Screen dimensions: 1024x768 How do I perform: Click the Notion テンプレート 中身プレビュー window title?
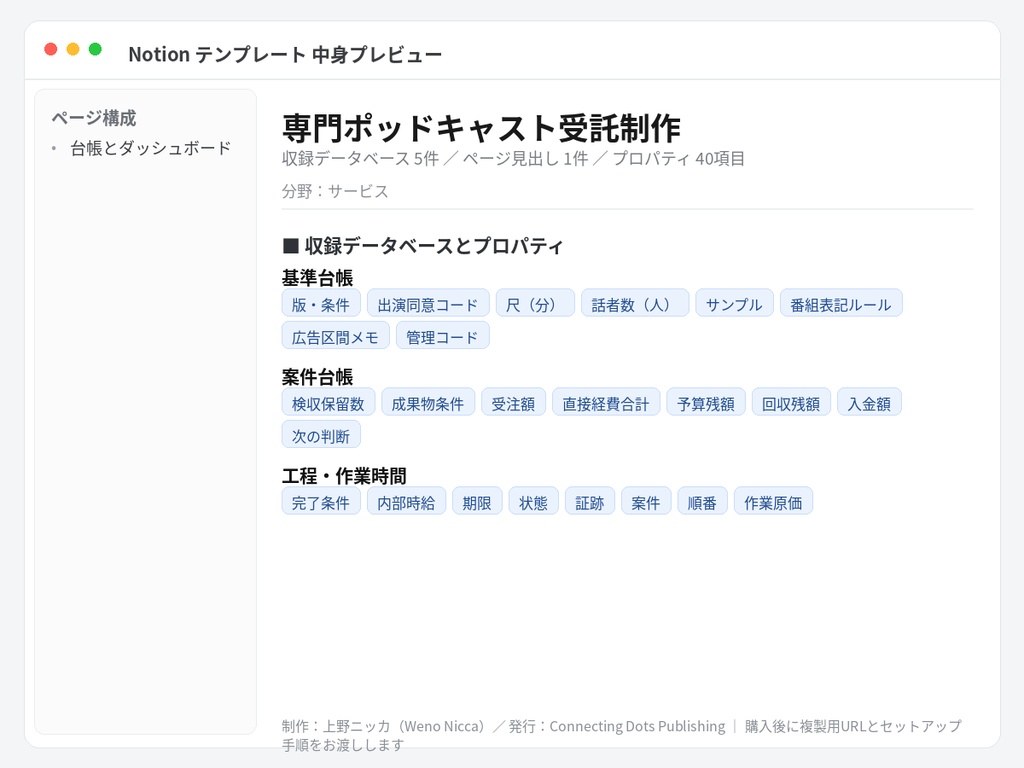(x=285, y=54)
